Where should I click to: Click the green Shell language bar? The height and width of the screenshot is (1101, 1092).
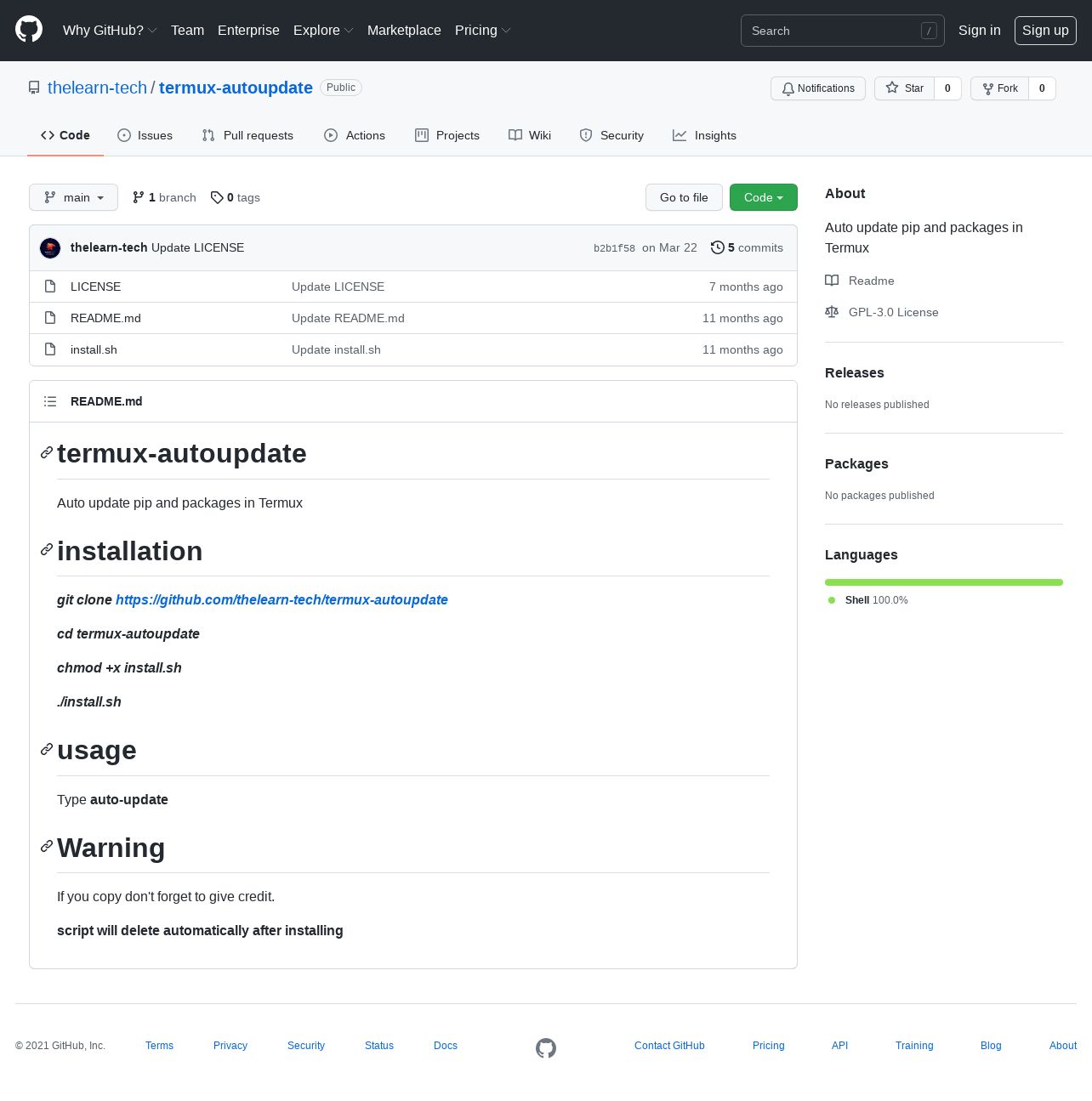tap(944, 582)
